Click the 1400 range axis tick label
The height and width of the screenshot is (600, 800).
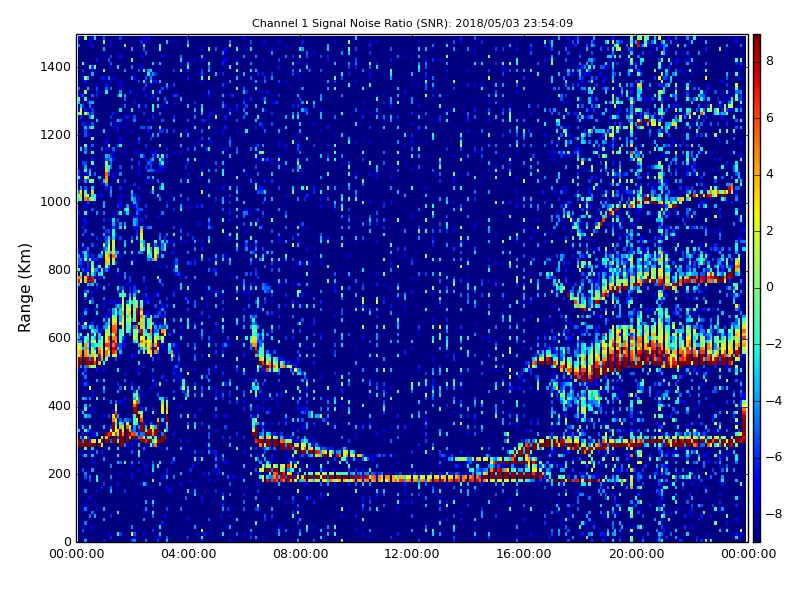point(55,67)
